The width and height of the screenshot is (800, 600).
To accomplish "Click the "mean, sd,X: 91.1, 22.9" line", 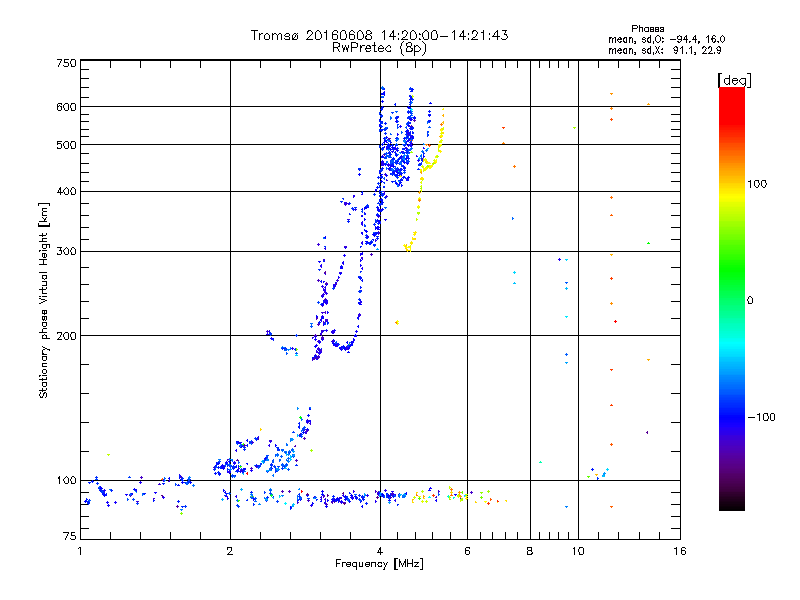I will pos(664,50).
